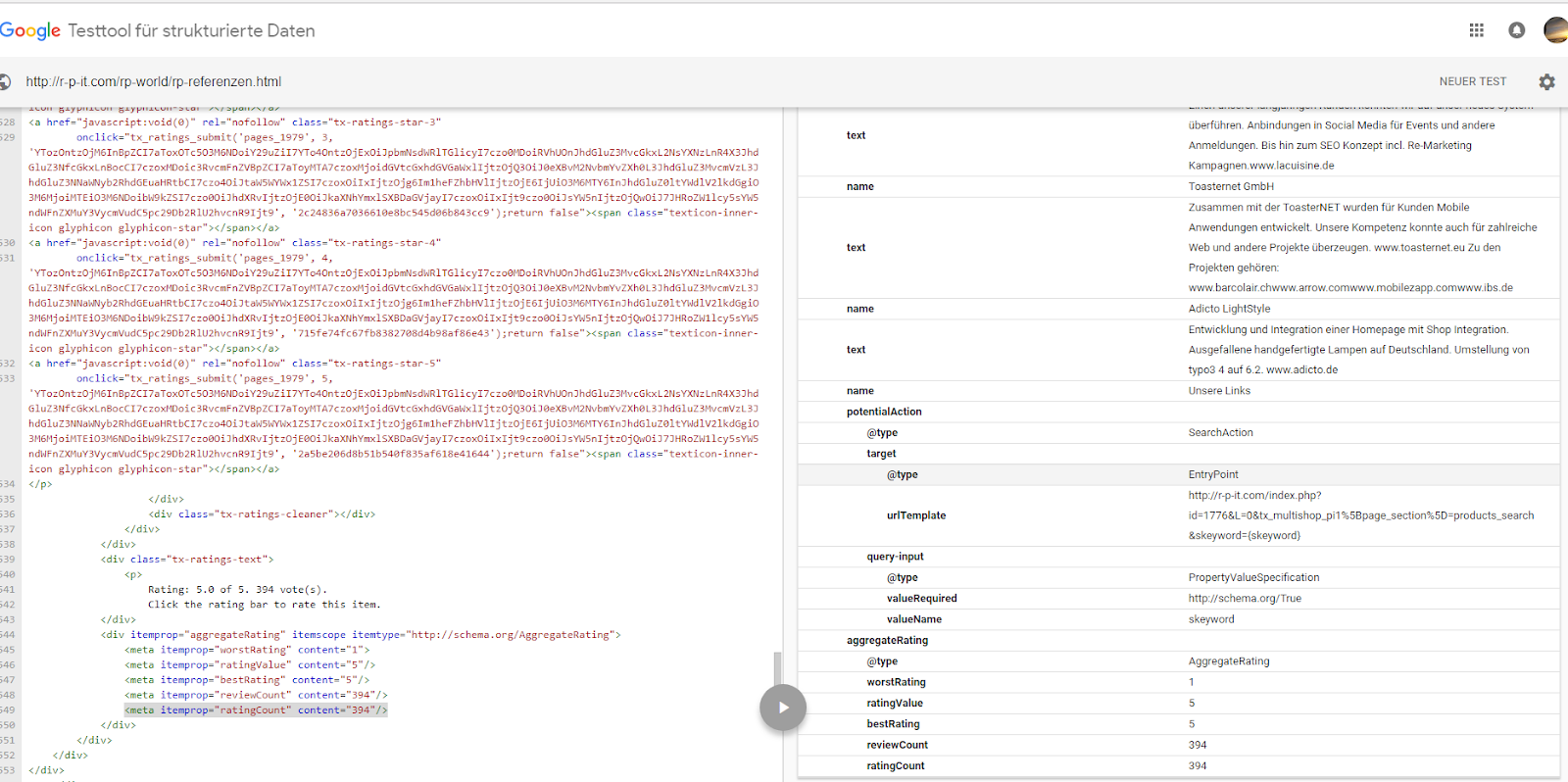Click the code line with itemtype schema.org/AggregateRating
This screenshot has height=782, width=1568.
coord(361,635)
